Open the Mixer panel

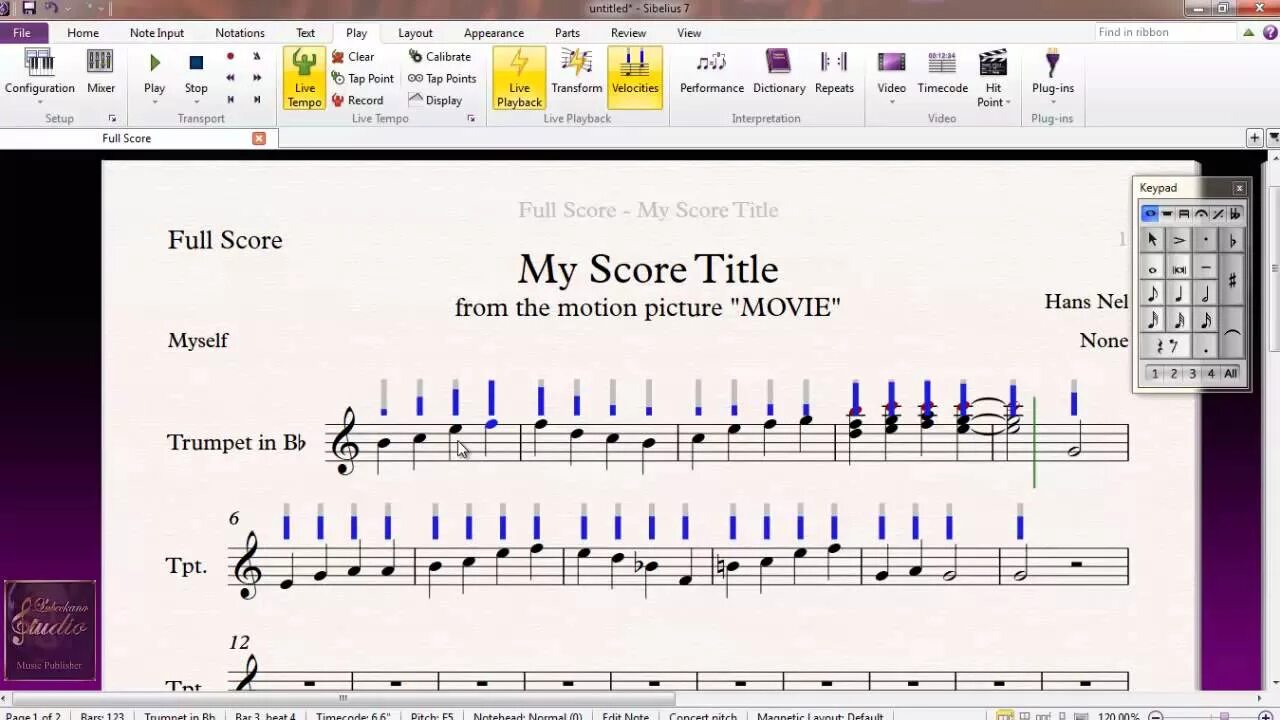(100, 72)
